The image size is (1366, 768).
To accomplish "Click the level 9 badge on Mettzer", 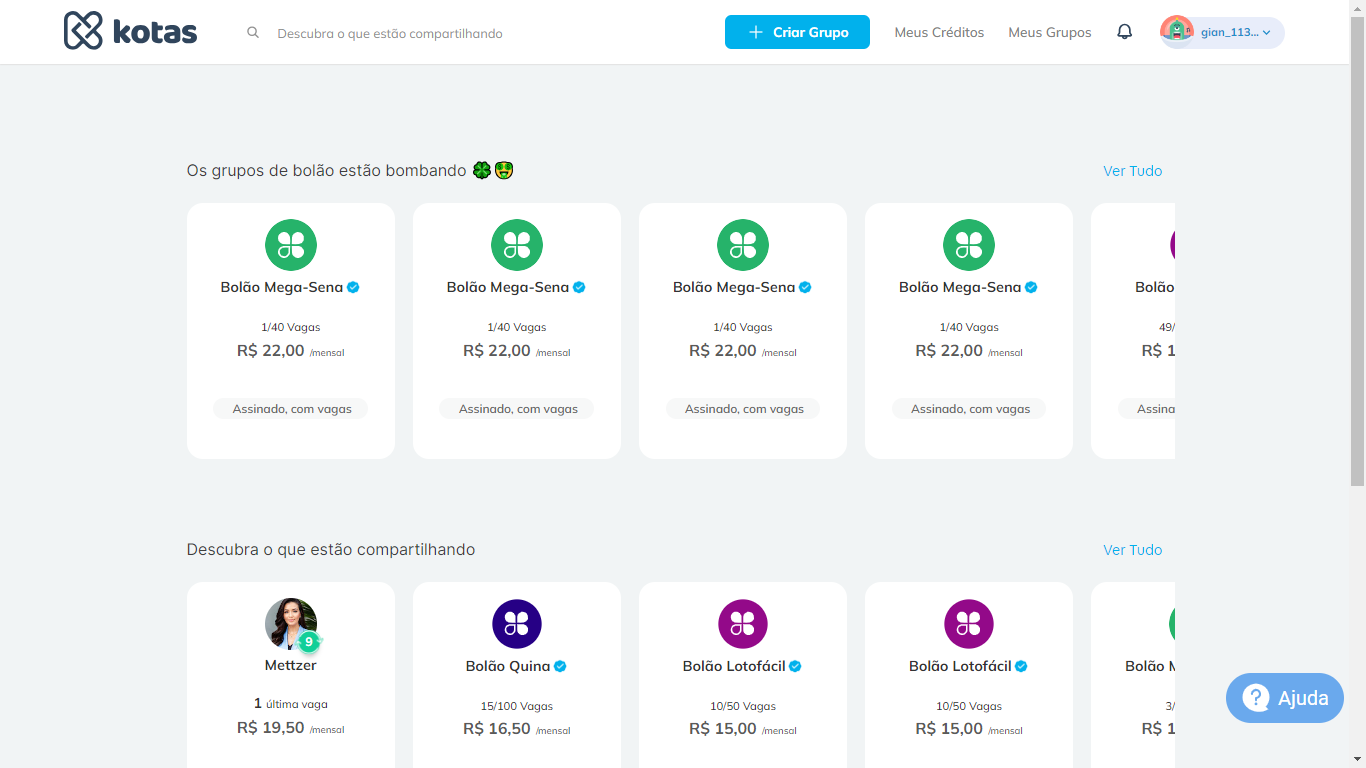I will click(309, 642).
